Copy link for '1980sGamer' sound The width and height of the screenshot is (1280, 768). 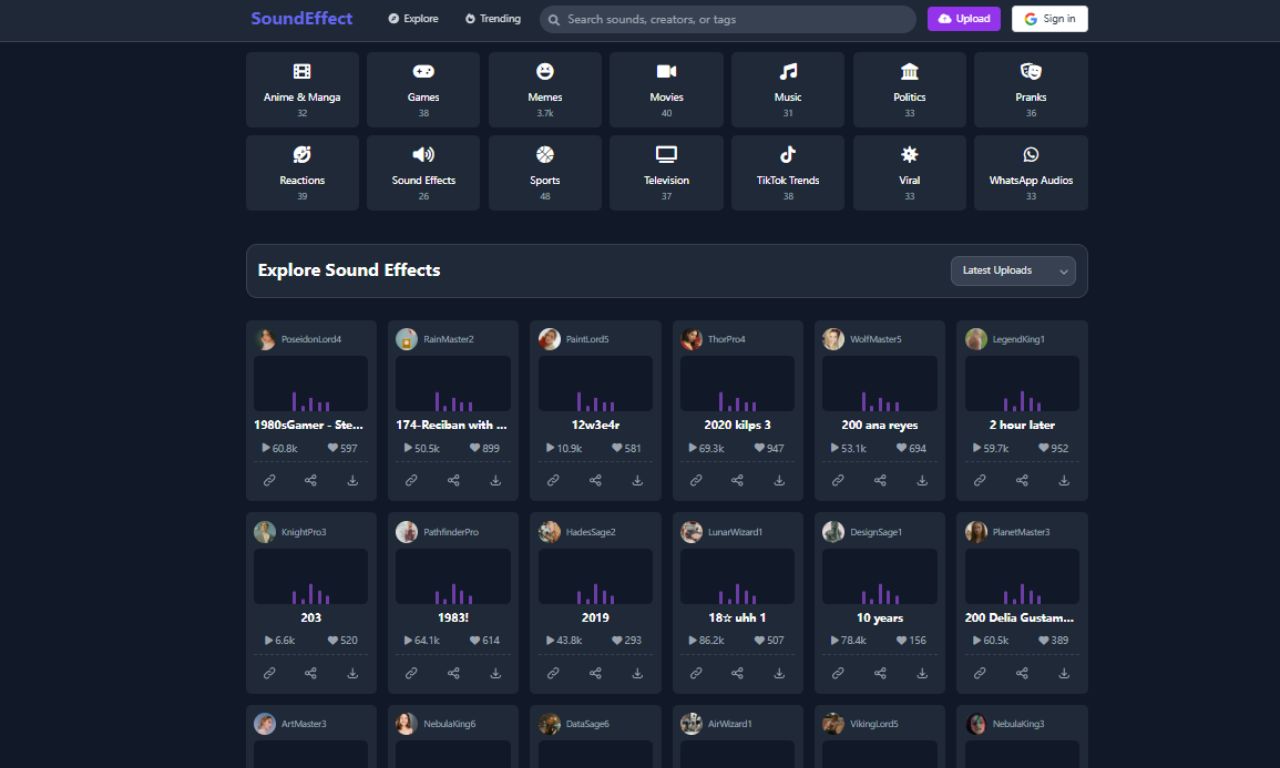(x=269, y=481)
